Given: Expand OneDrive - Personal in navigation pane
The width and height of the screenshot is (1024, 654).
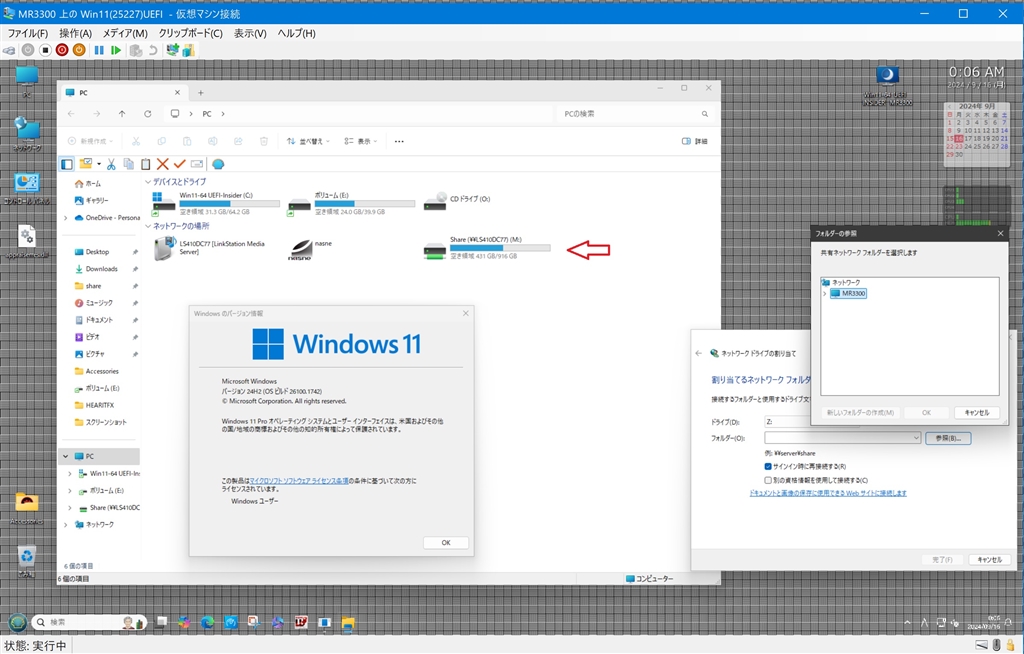Looking at the screenshot, I should (65, 218).
